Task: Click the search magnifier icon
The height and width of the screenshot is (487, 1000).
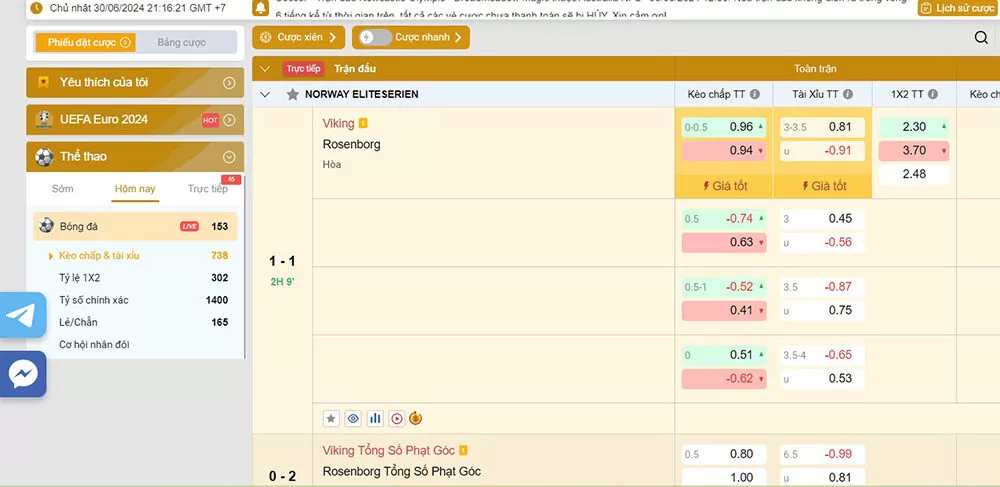Action: (x=981, y=38)
